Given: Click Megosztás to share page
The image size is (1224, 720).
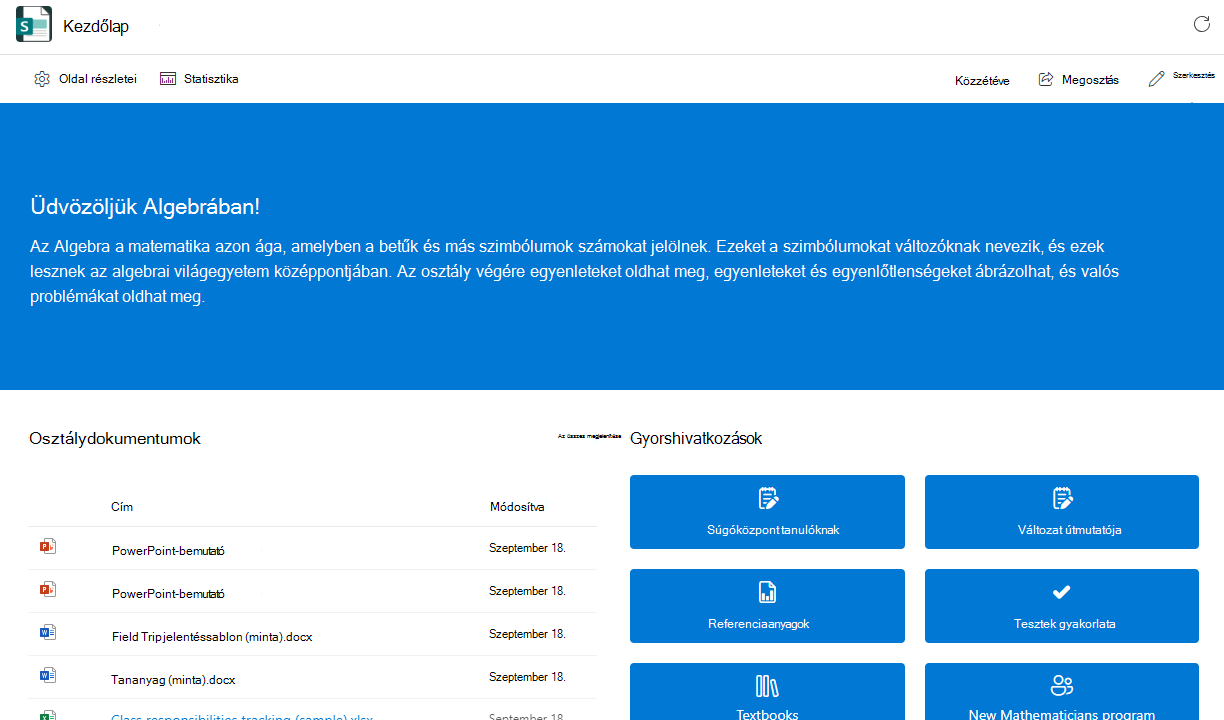Looking at the screenshot, I should tap(1078, 80).
